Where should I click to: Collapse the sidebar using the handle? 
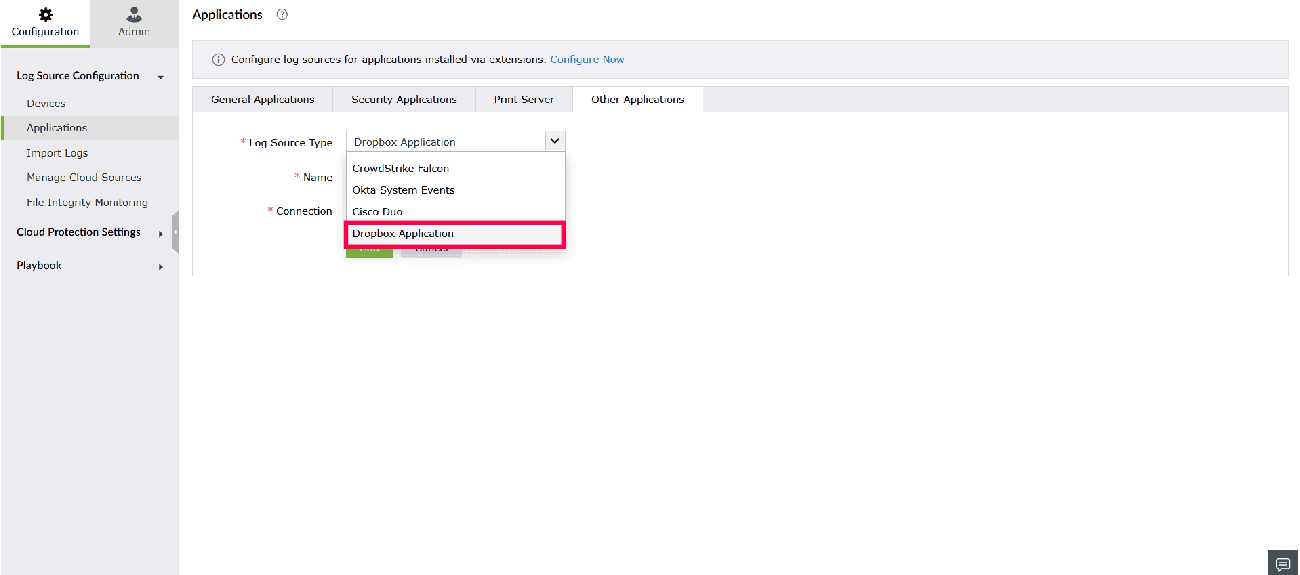pyautogui.click(x=175, y=232)
